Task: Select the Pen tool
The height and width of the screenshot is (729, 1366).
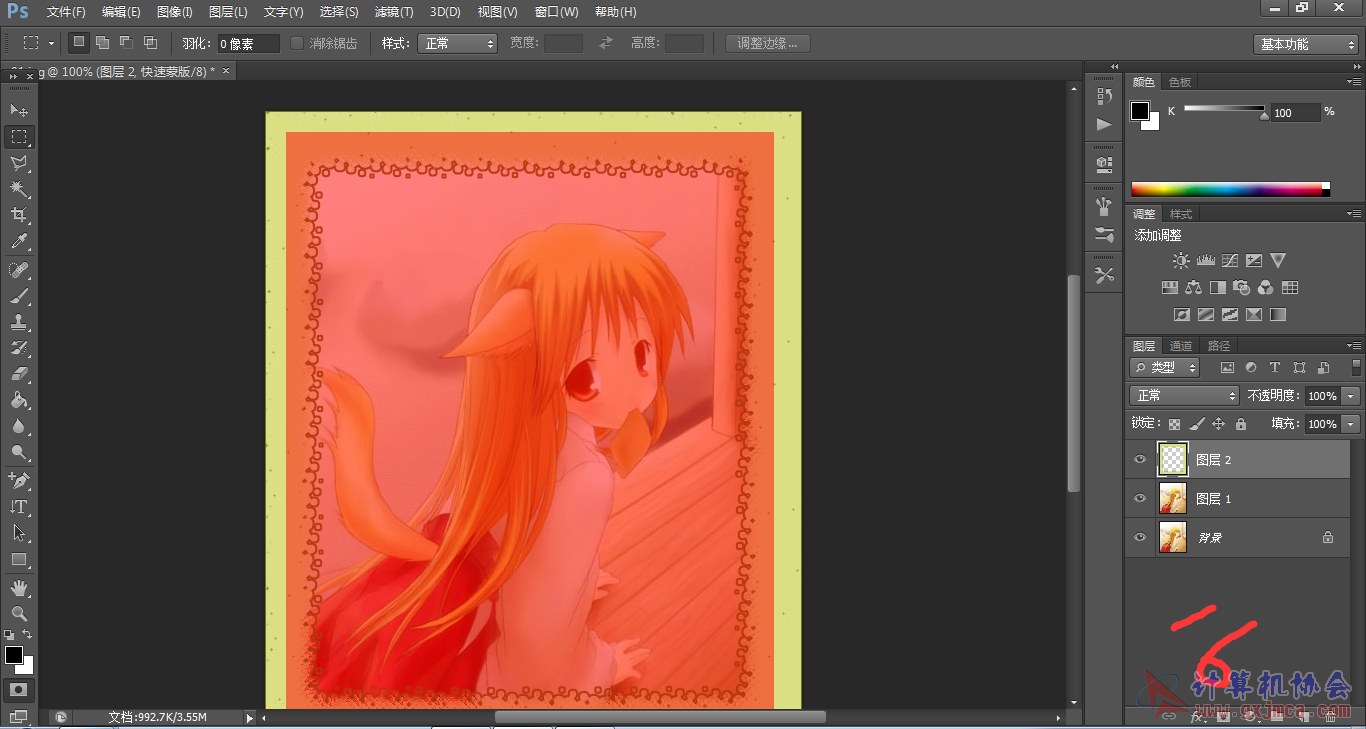Action: (19, 481)
